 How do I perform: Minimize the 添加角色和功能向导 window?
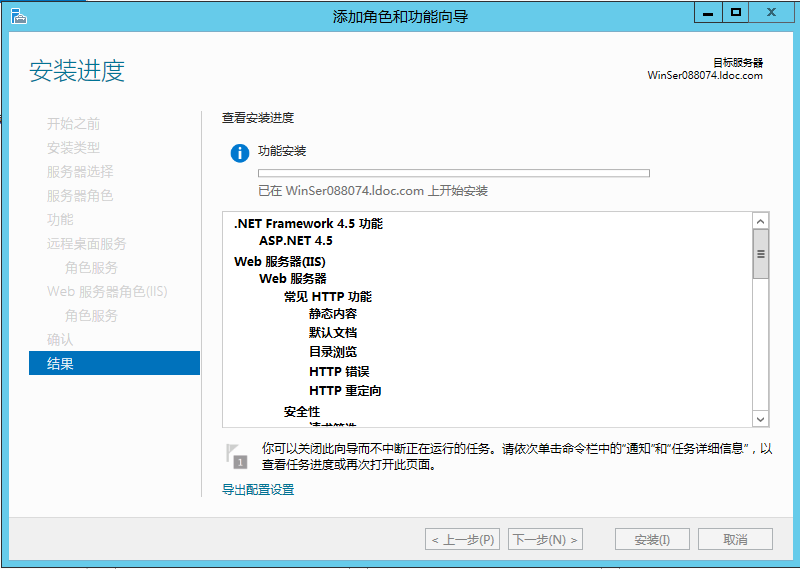708,13
